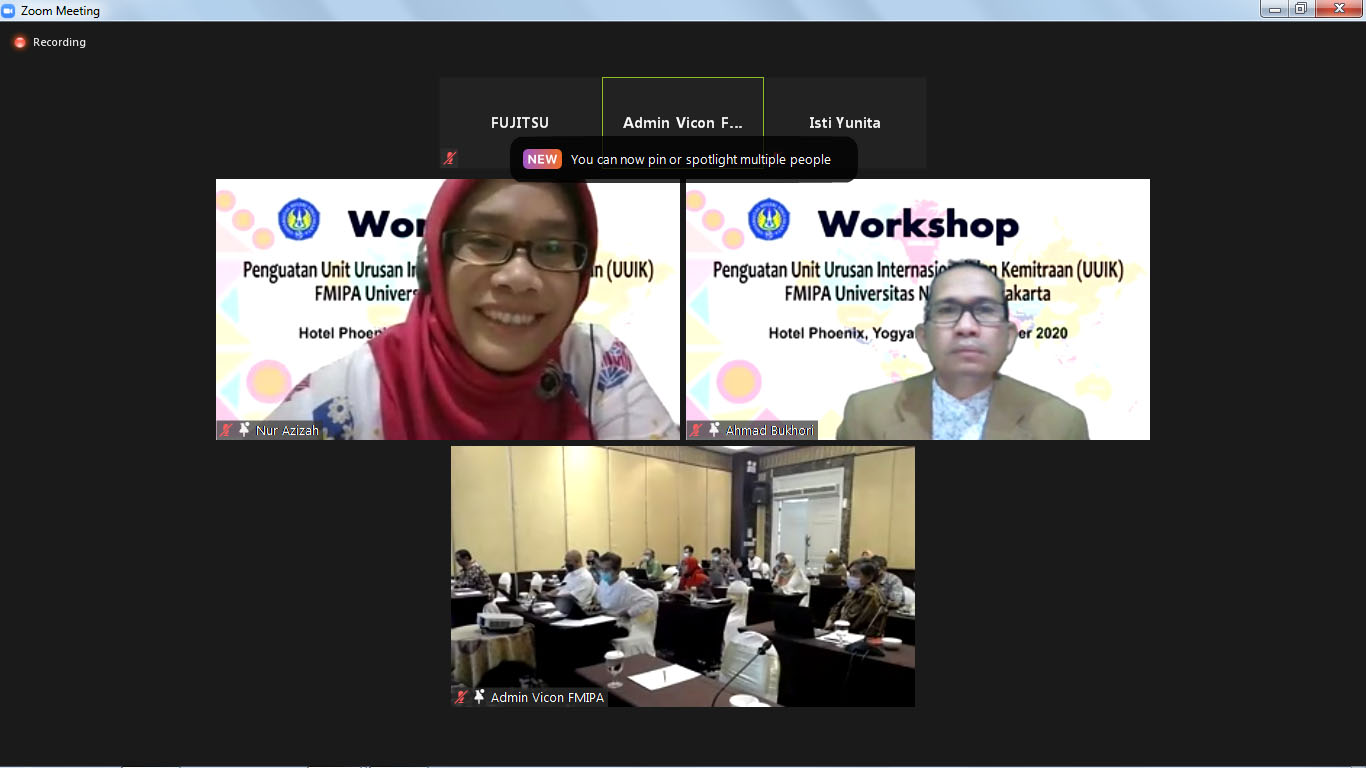Click the Recording status text

point(59,42)
